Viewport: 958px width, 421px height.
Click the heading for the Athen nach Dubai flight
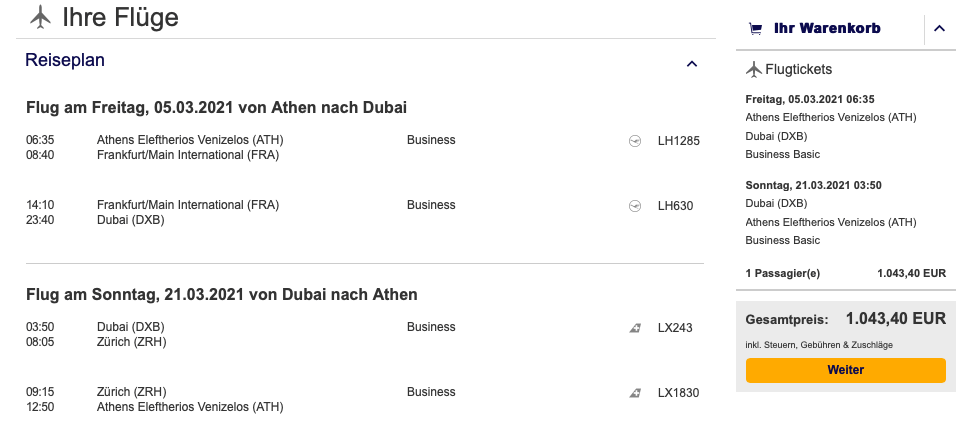(216, 108)
